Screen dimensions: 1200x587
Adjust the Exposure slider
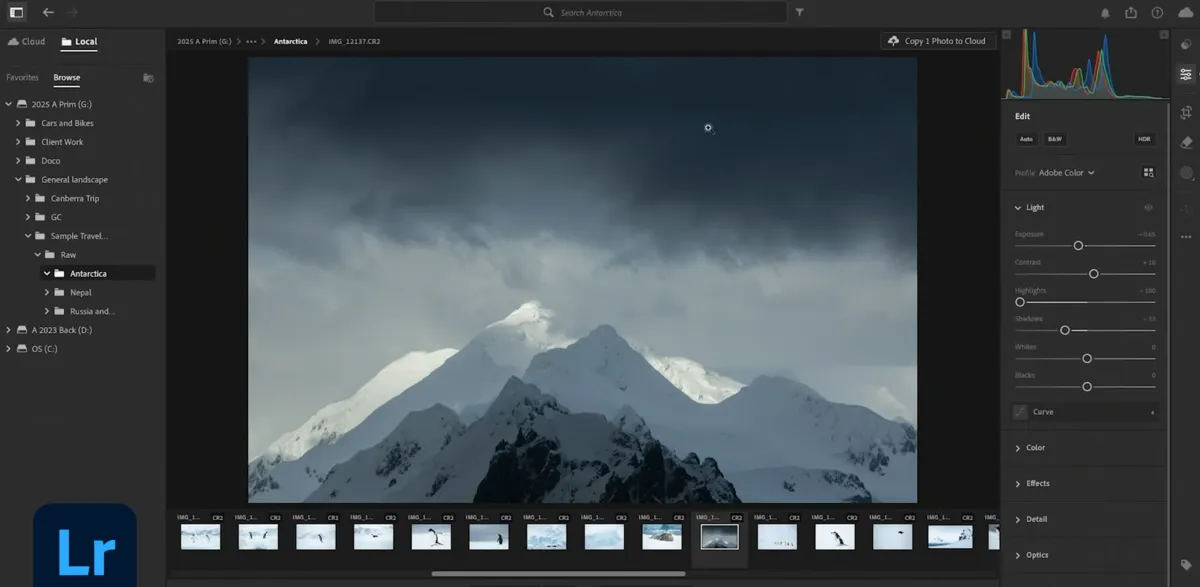[x=1078, y=245]
